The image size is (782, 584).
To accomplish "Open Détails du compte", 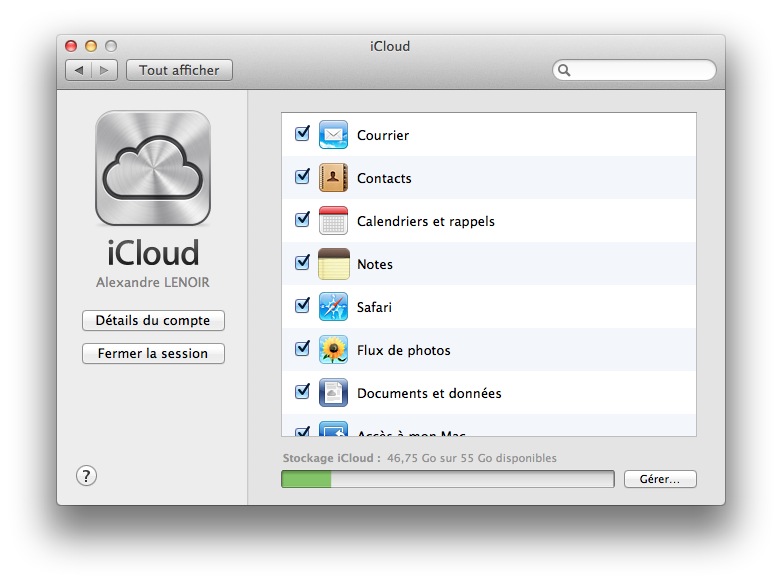I will (153, 321).
